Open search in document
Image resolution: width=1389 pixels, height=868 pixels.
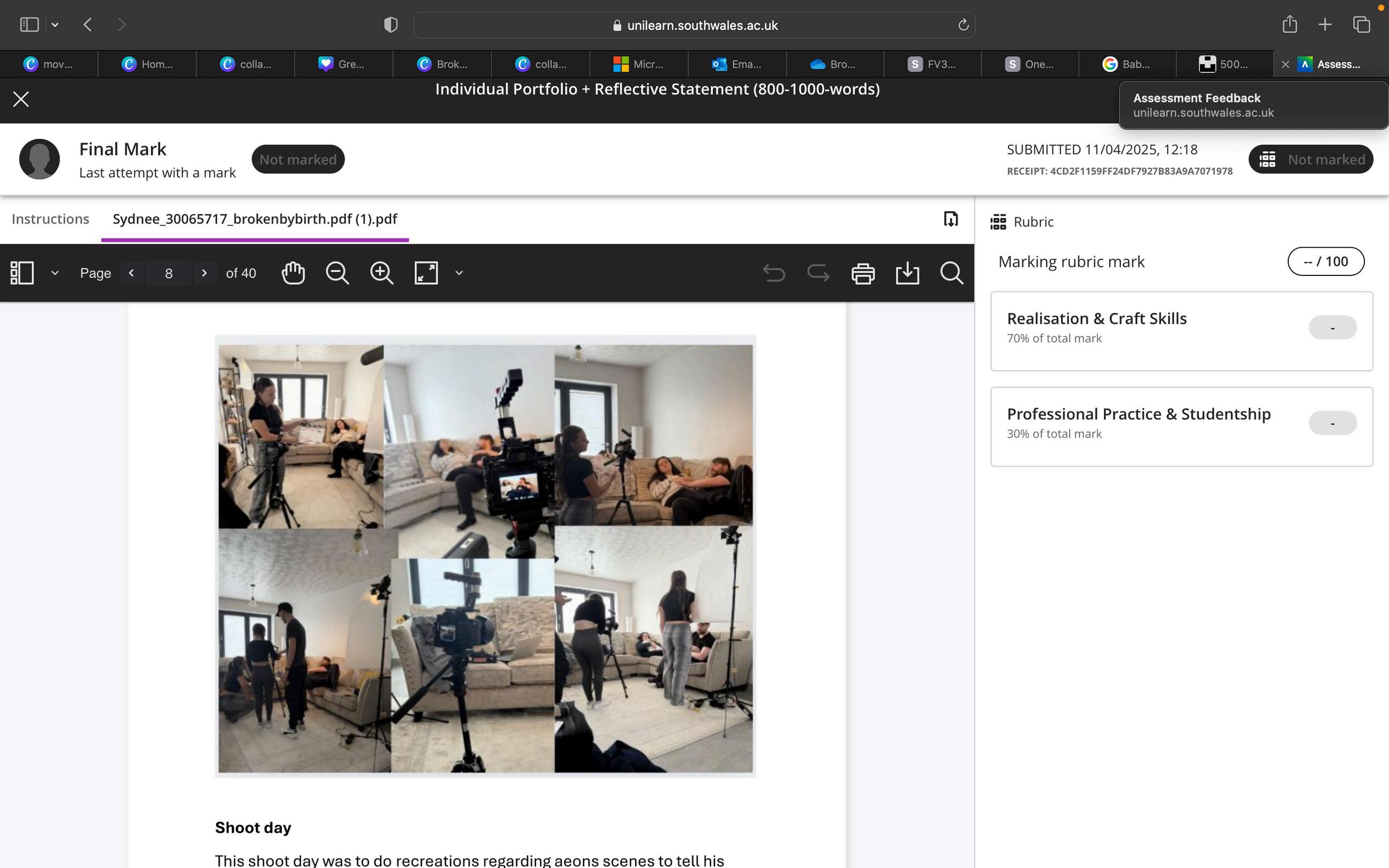click(x=951, y=273)
